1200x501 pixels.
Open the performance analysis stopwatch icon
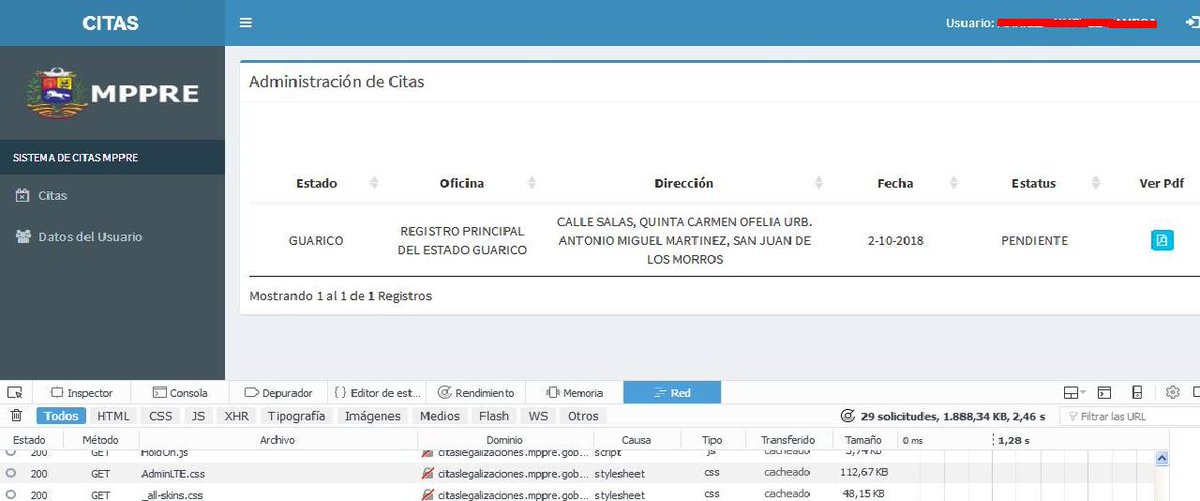(848, 416)
